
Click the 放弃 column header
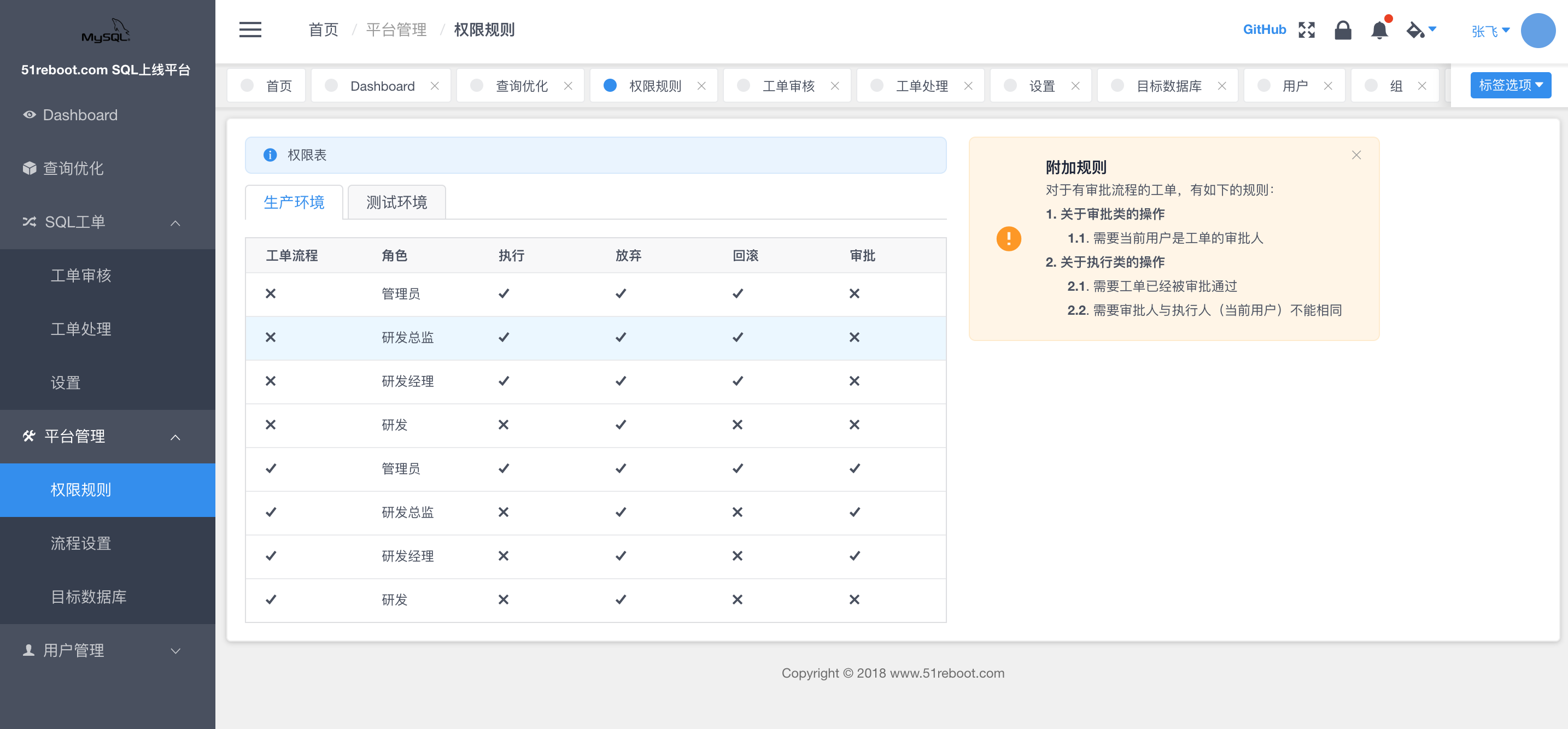pos(628,256)
